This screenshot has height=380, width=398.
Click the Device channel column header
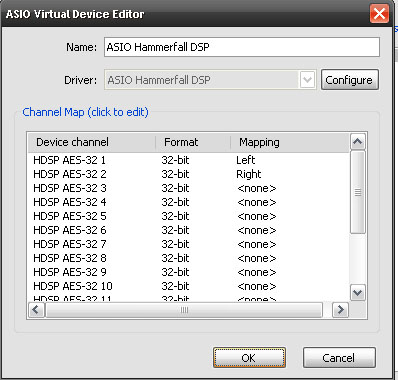pyautogui.click(x=92, y=142)
